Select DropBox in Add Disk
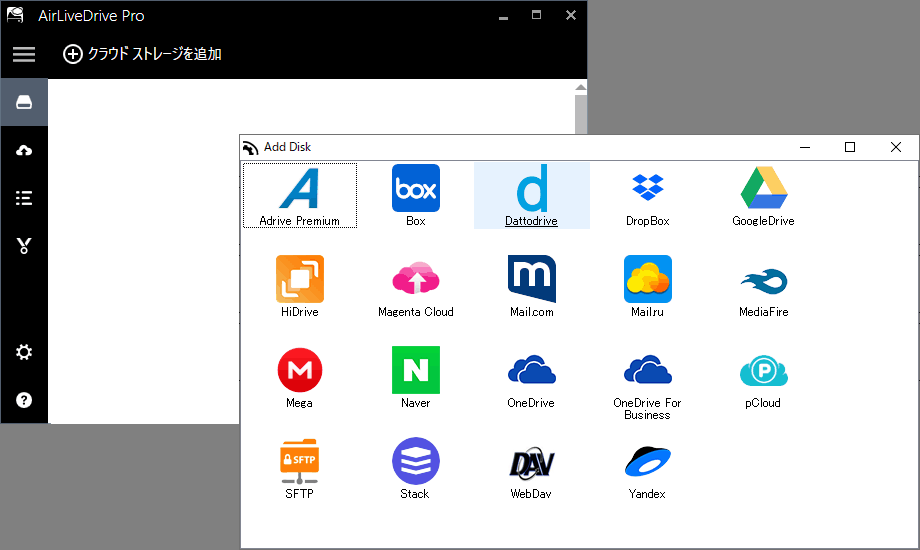Image resolution: width=920 pixels, height=550 pixels. click(648, 195)
